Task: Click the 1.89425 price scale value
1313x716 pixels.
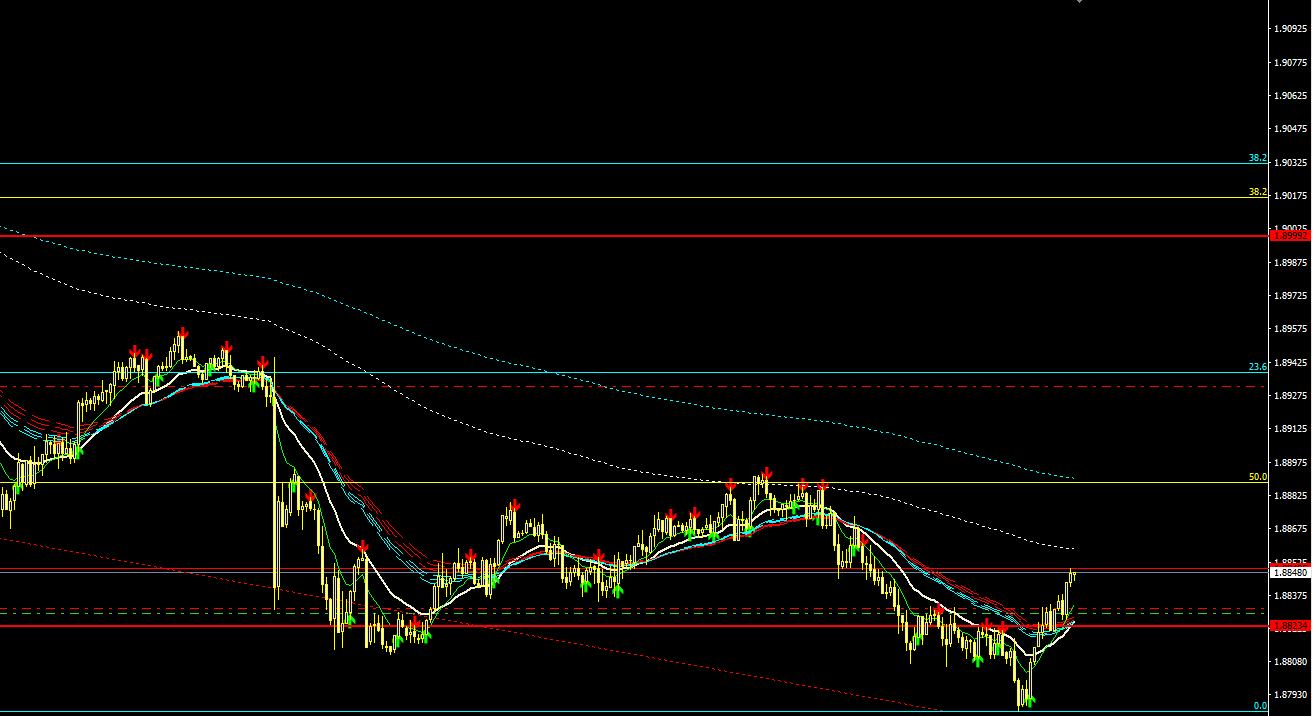Action: (x=1291, y=362)
